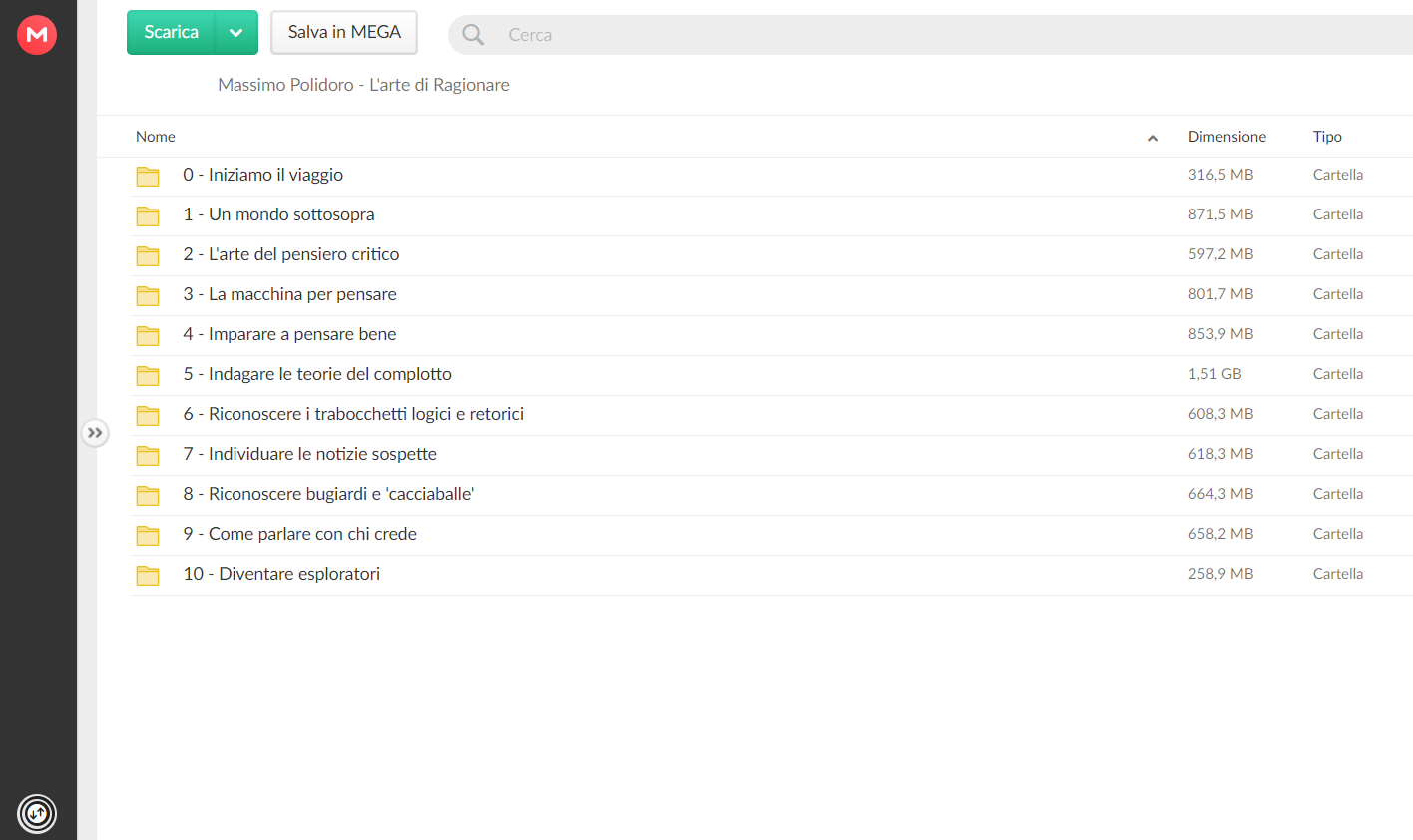Sort by the Nome column header
Image resolution: width=1413 pixels, height=840 pixels.
pos(156,137)
